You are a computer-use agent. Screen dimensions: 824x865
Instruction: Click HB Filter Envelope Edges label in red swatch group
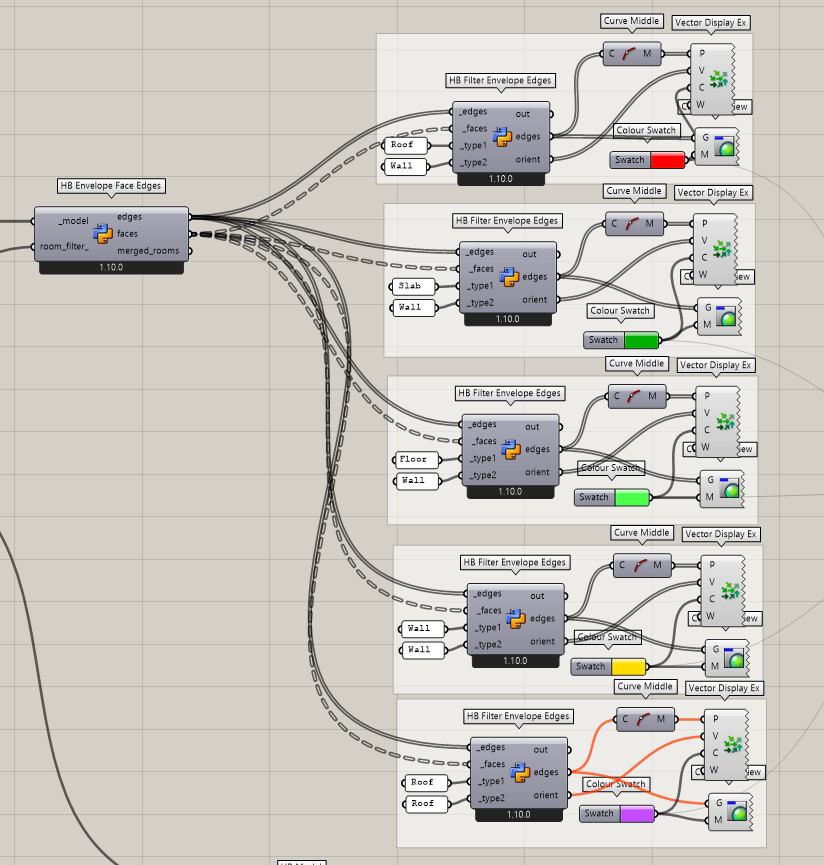click(x=500, y=81)
